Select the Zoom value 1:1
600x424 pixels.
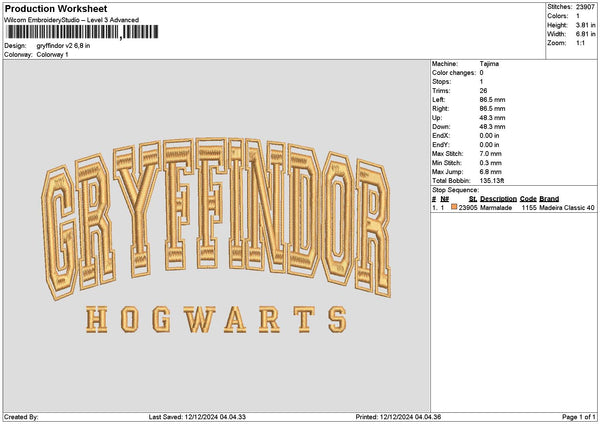pos(580,43)
